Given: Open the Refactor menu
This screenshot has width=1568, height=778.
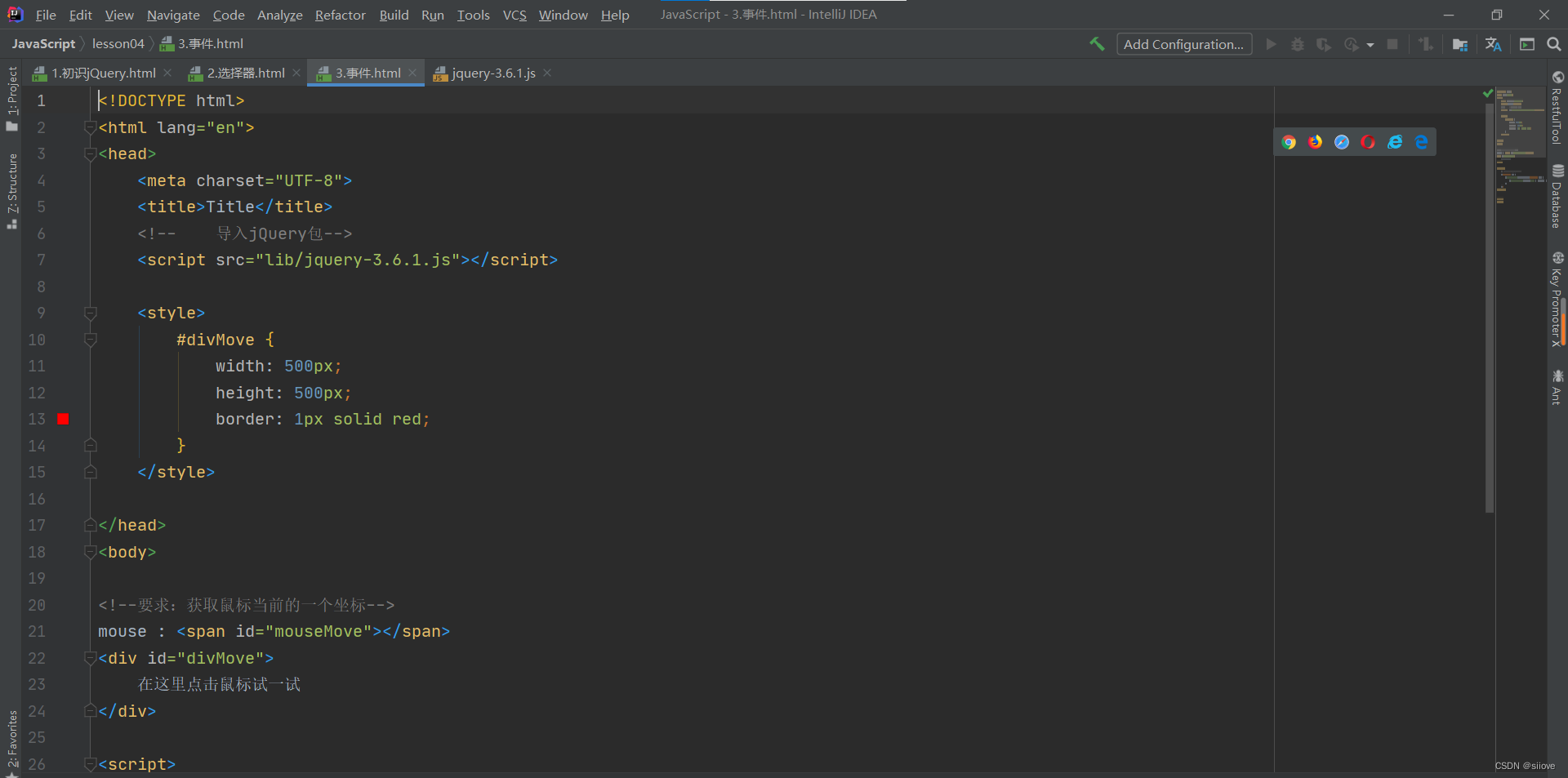Looking at the screenshot, I should point(340,15).
